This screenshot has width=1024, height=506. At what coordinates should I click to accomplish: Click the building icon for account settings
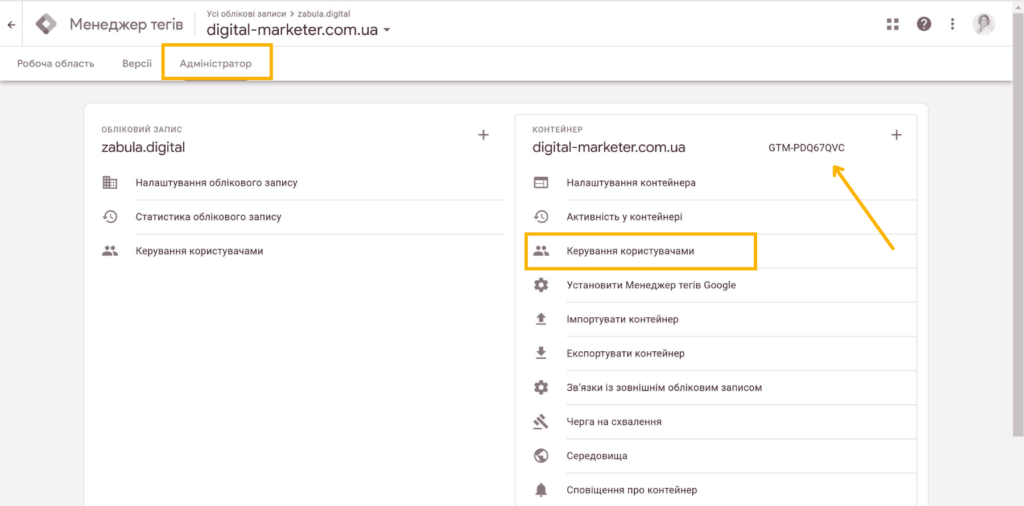click(110, 183)
